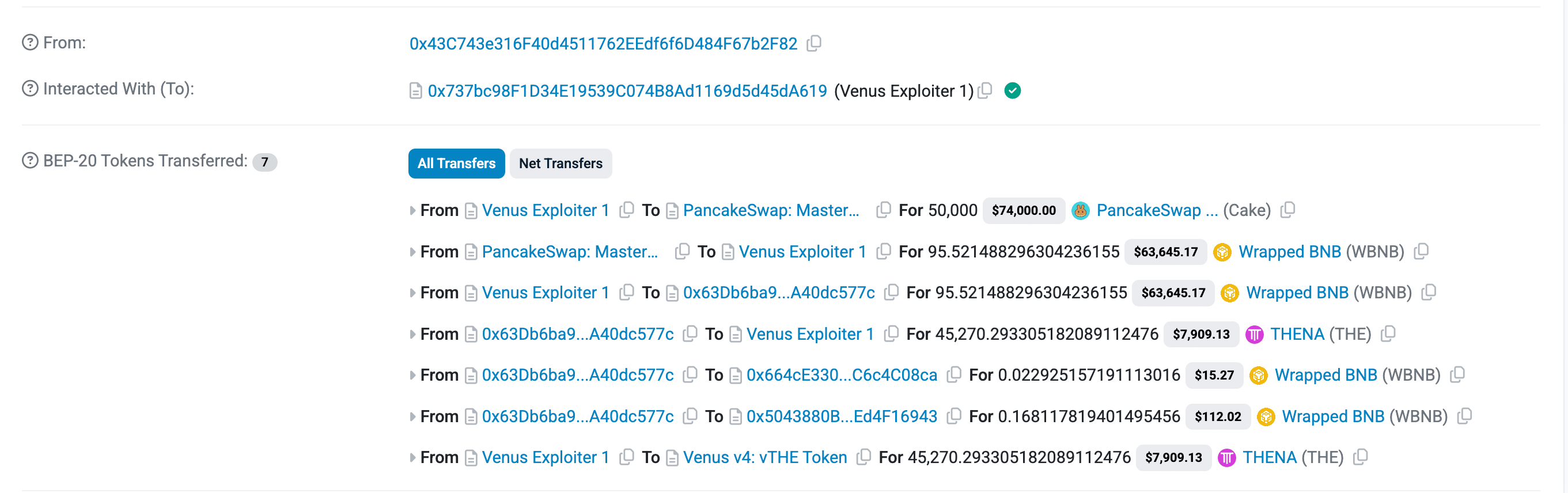Viewport: 1568px width, 493px height.
Task: Expand the first transfer row with 50,000 Cake
Action: tap(412, 211)
